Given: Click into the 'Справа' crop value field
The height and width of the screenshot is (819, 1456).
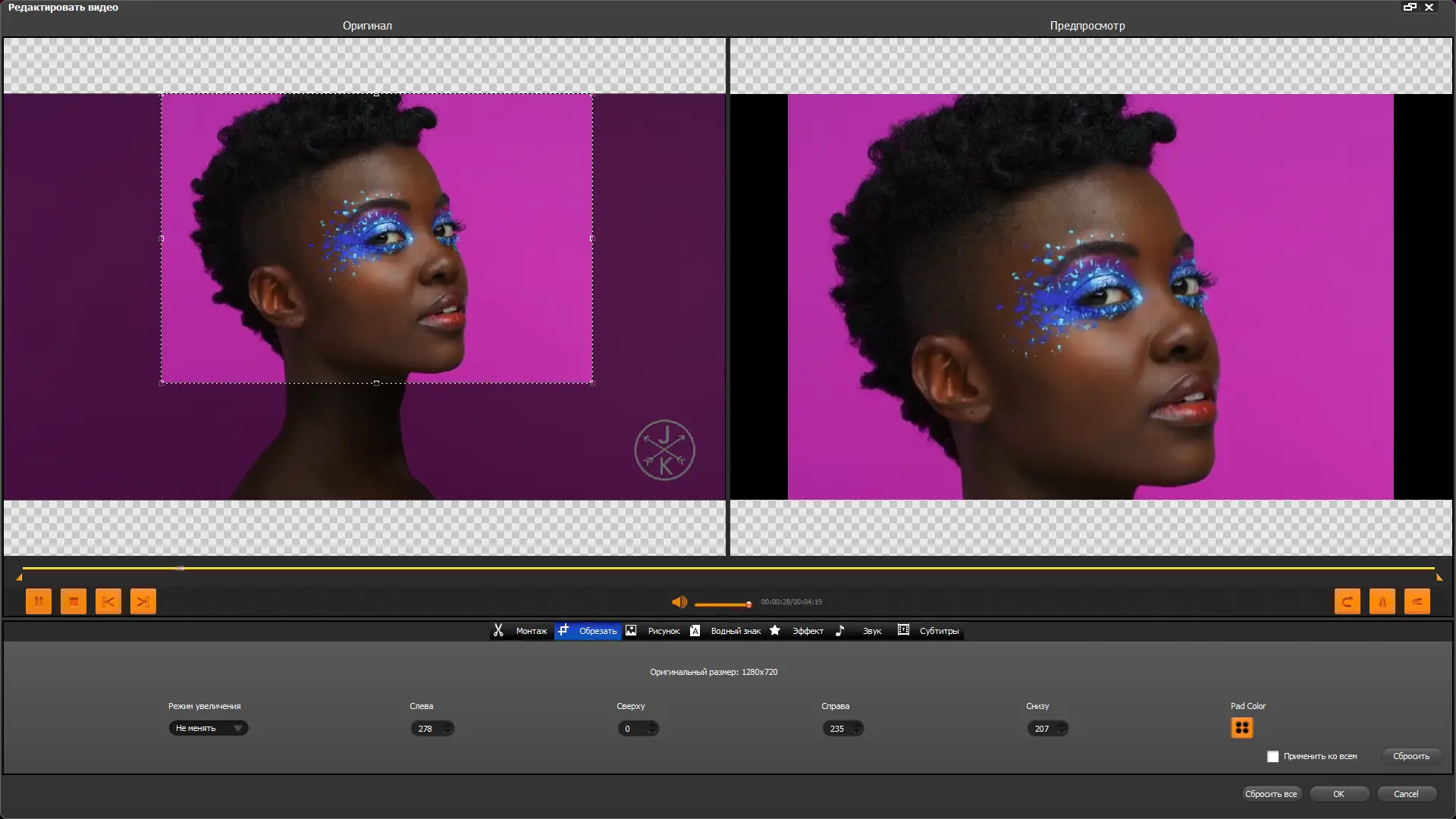Looking at the screenshot, I should (x=837, y=729).
